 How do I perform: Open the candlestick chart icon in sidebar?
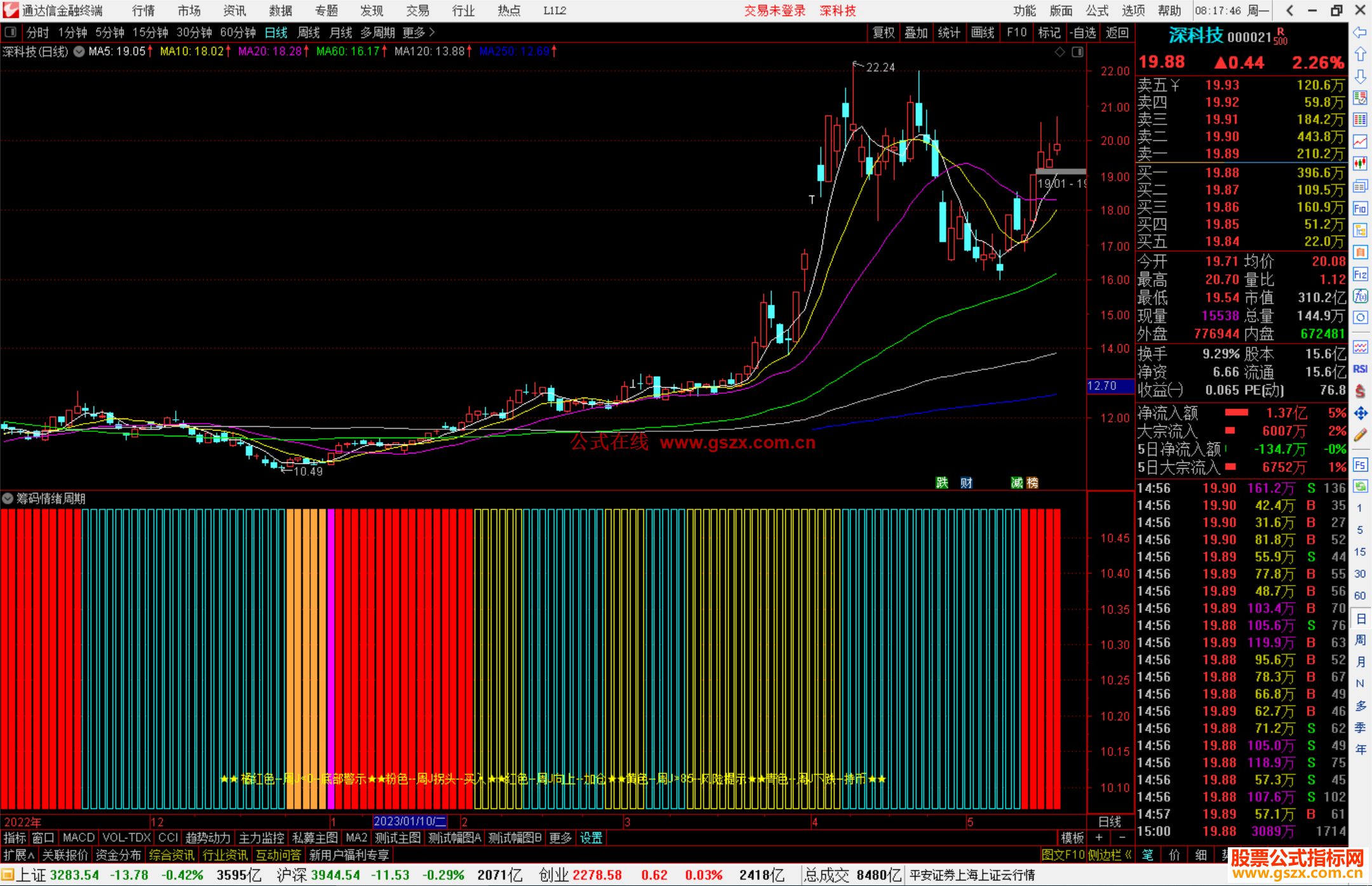pyautogui.click(x=1360, y=163)
